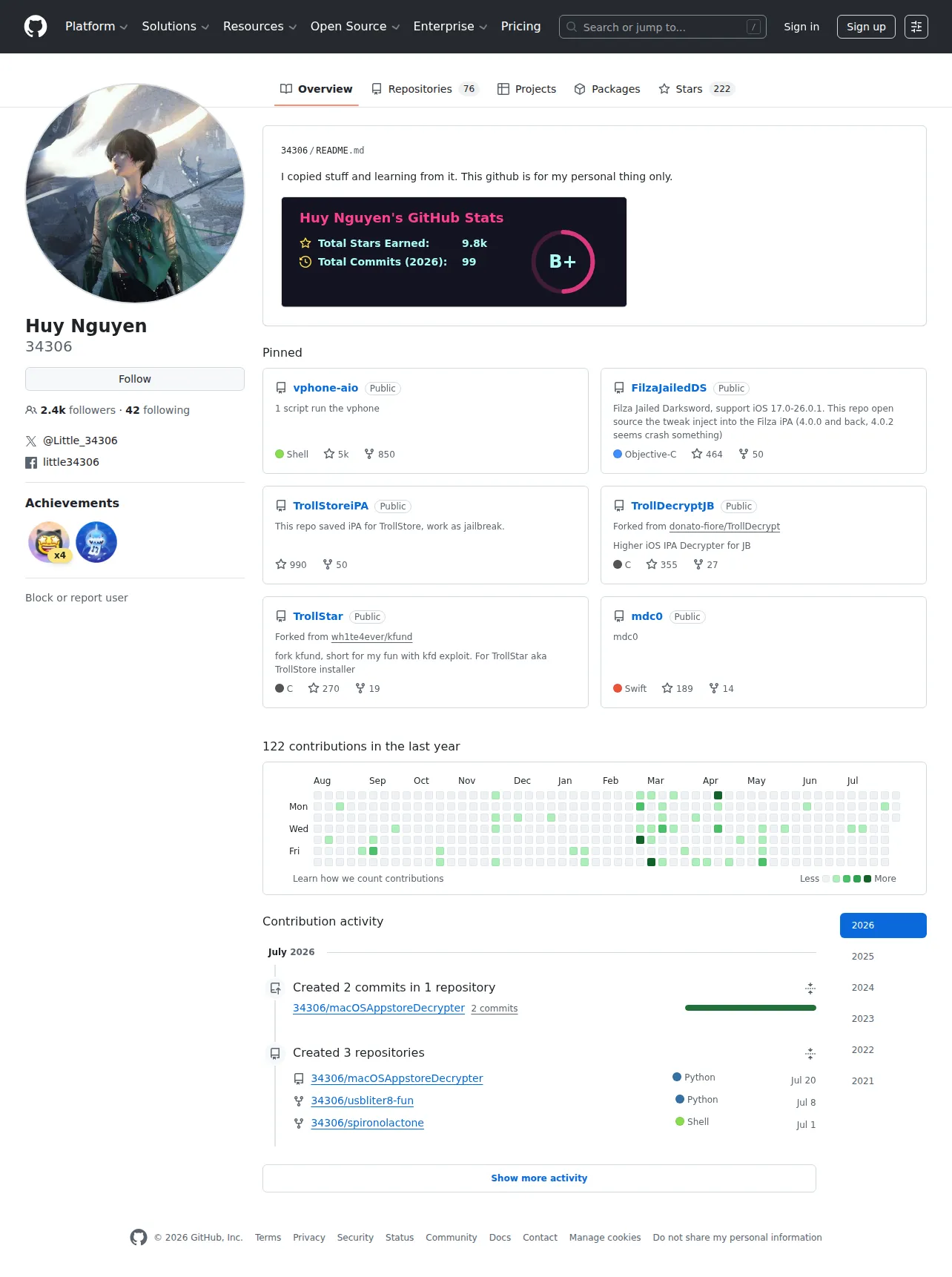Viewport: 952px width, 1277px height.
Task: Open the TrollStoreiPA repository link
Action: coord(331,506)
